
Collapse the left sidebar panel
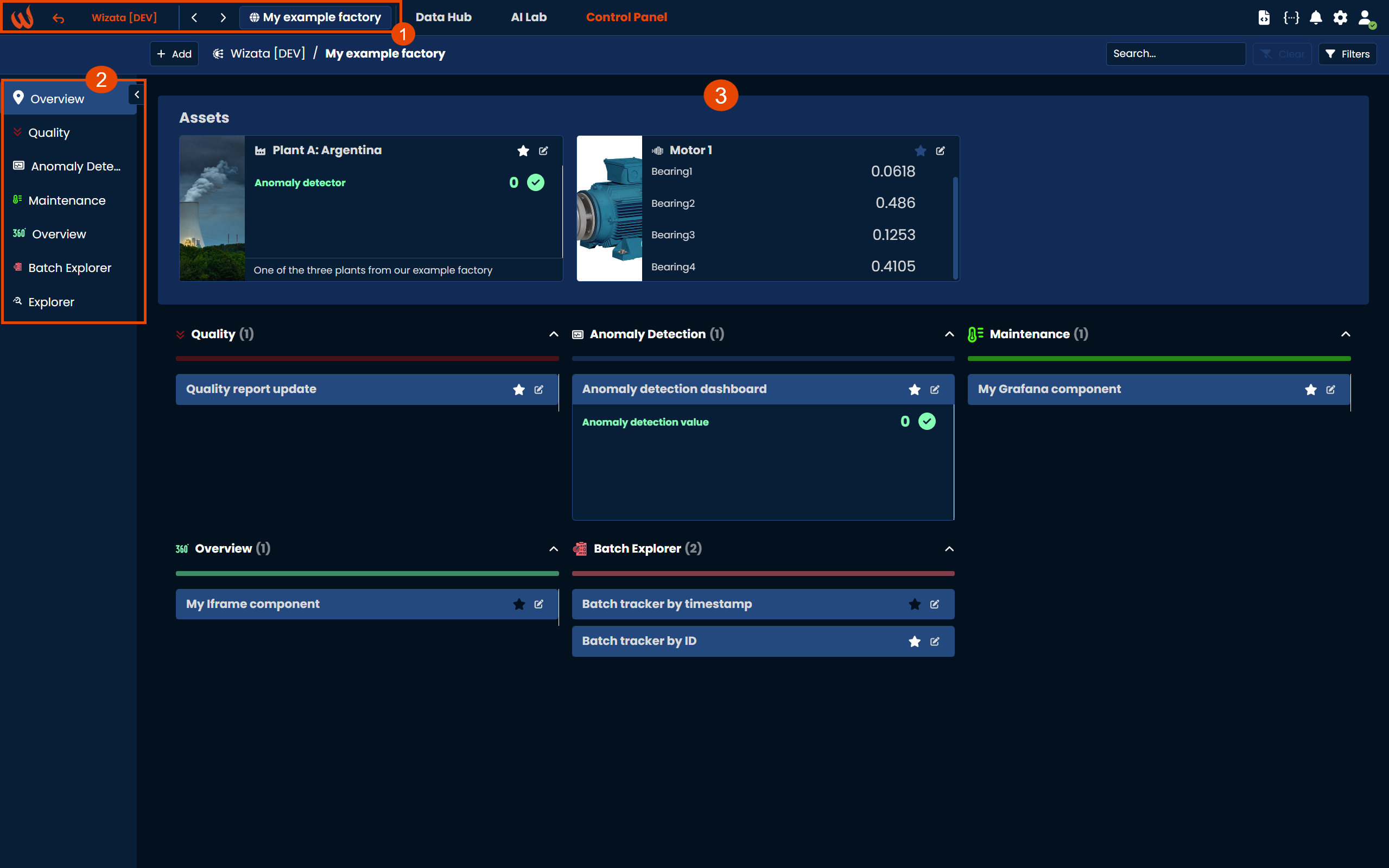137,94
